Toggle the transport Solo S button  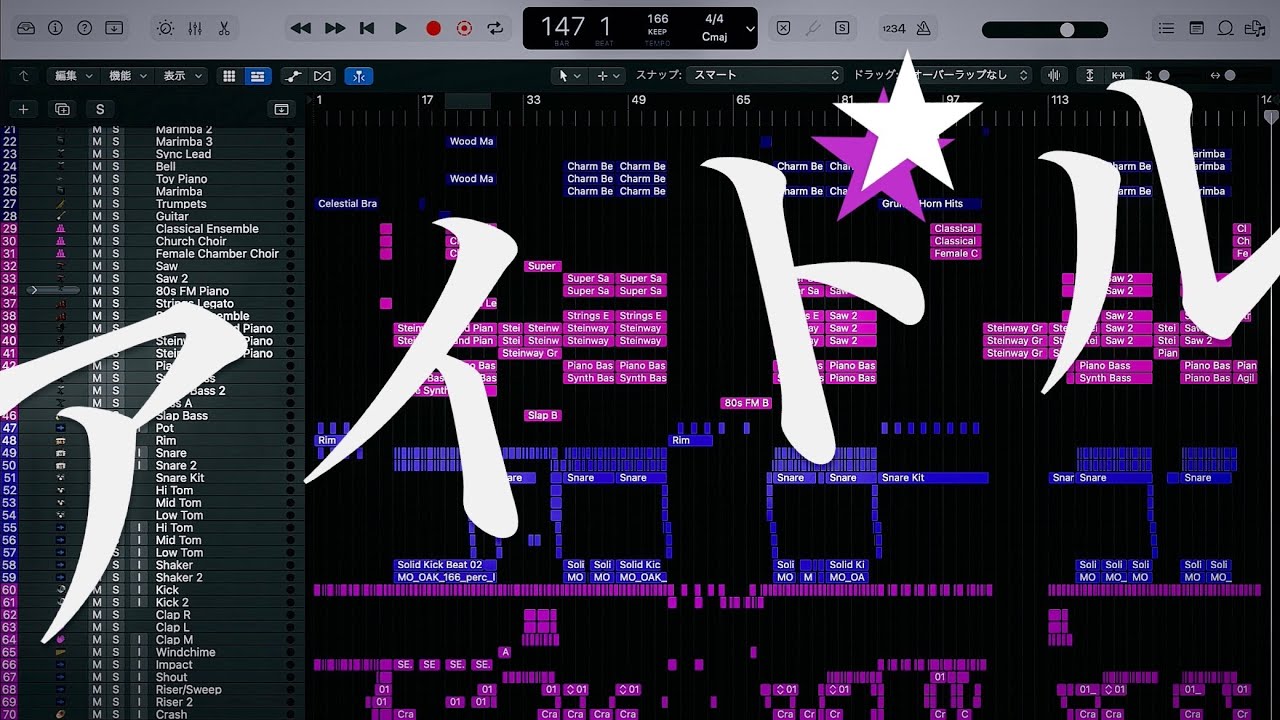coord(843,29)
